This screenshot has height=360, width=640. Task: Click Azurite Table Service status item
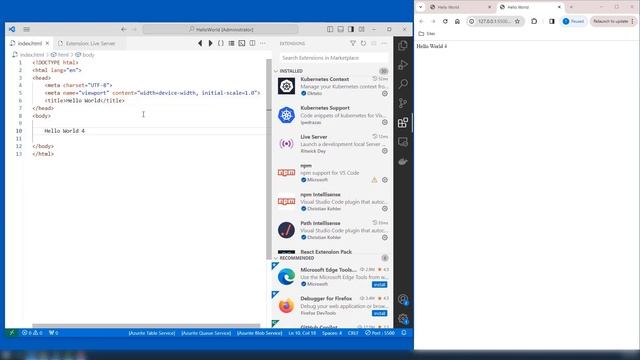point(151,333)
